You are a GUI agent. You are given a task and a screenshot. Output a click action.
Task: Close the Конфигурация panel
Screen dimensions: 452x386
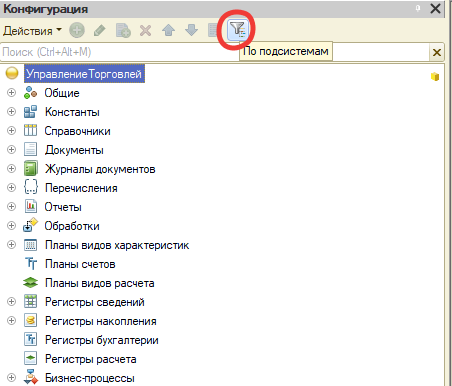[435, 8]
